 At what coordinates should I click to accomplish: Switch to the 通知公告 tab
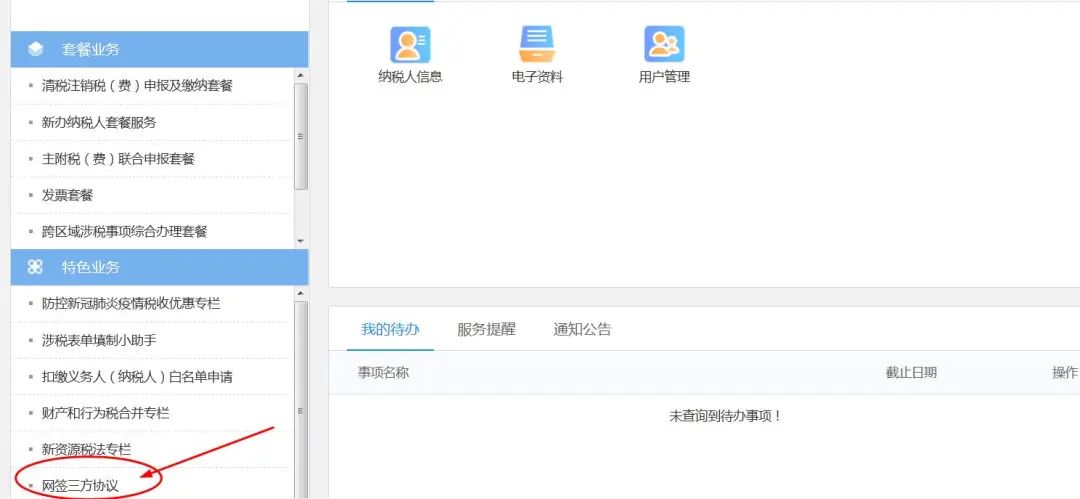coord(582,329)
